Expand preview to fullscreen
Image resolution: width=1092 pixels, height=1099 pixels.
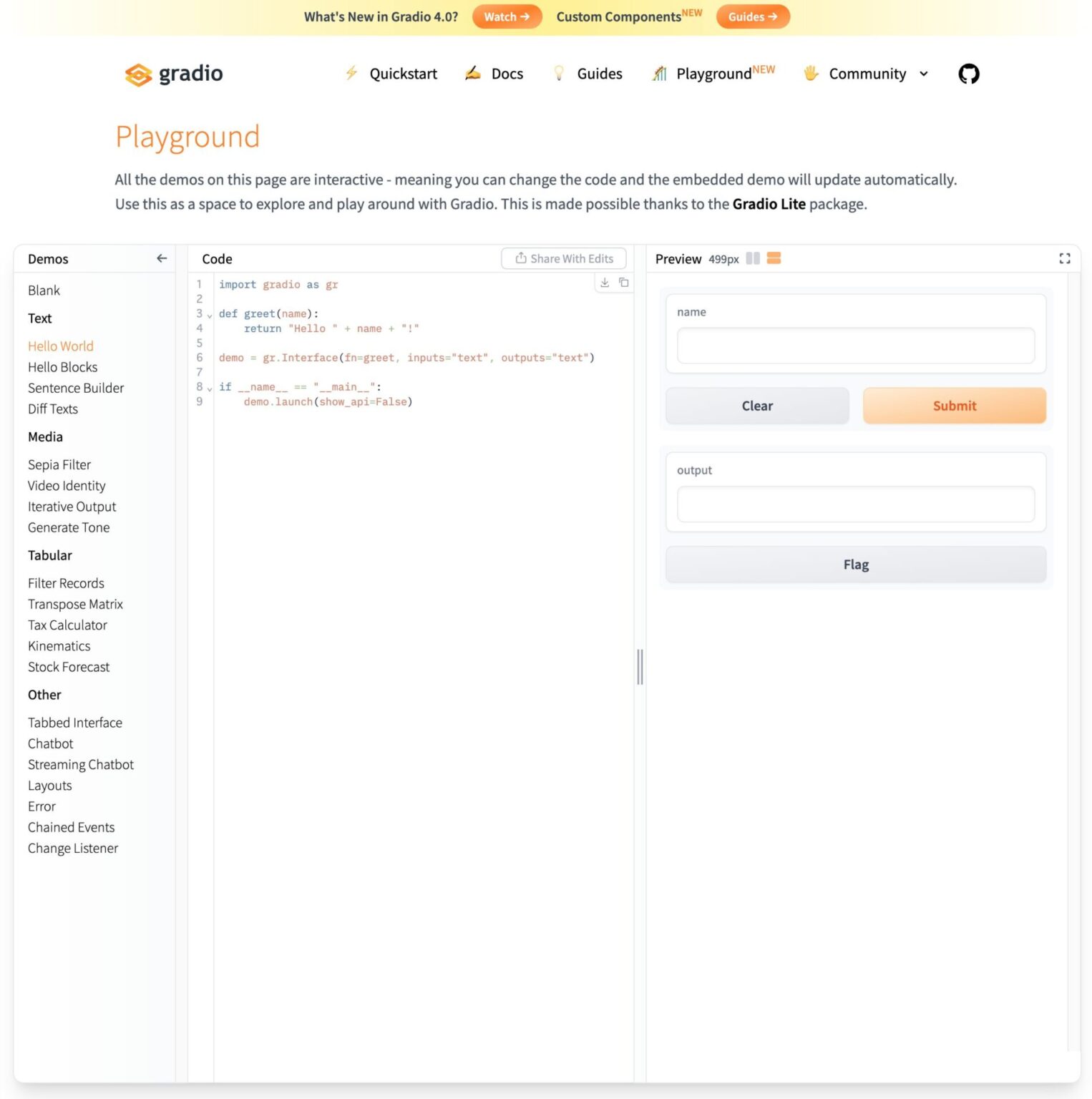(x=1064, y=258)
